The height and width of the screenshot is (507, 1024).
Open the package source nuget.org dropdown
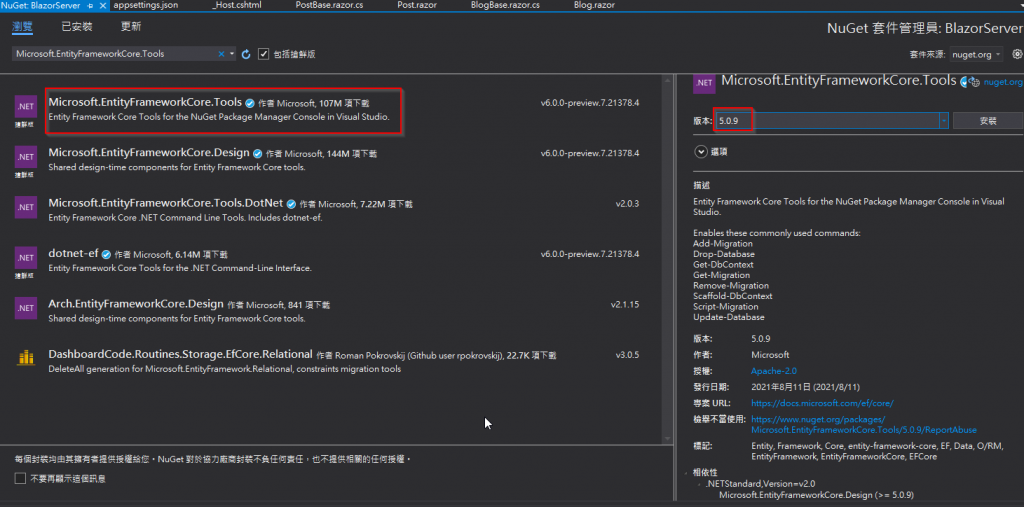click(x=976, y=55)
